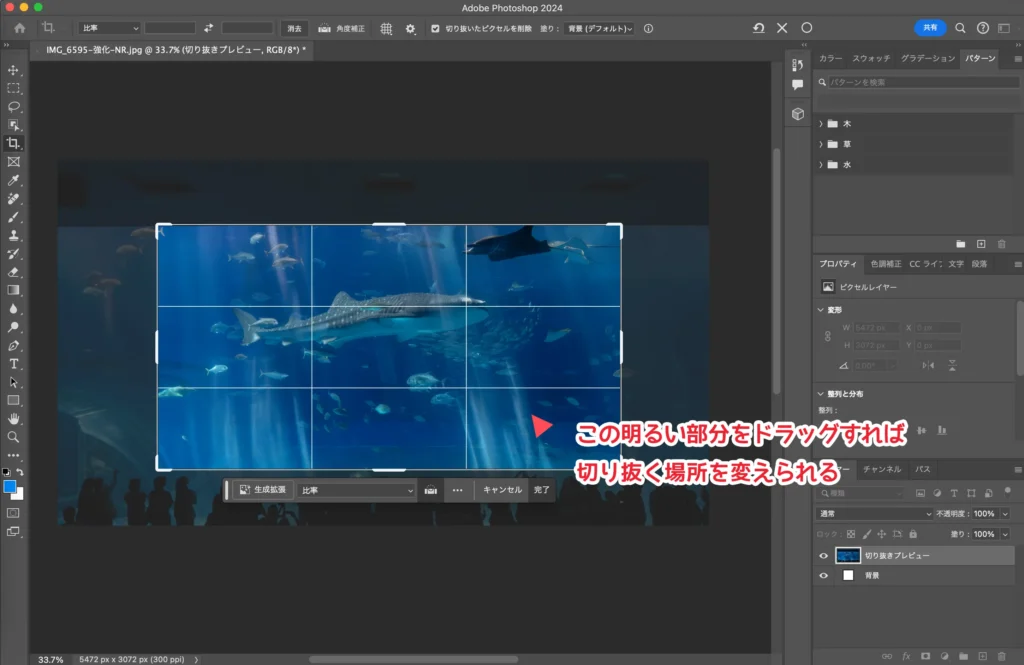This screenshot has height=665, width=1024.
Task: Commit crop with the circle icon
Action: (x=807, y=29)
